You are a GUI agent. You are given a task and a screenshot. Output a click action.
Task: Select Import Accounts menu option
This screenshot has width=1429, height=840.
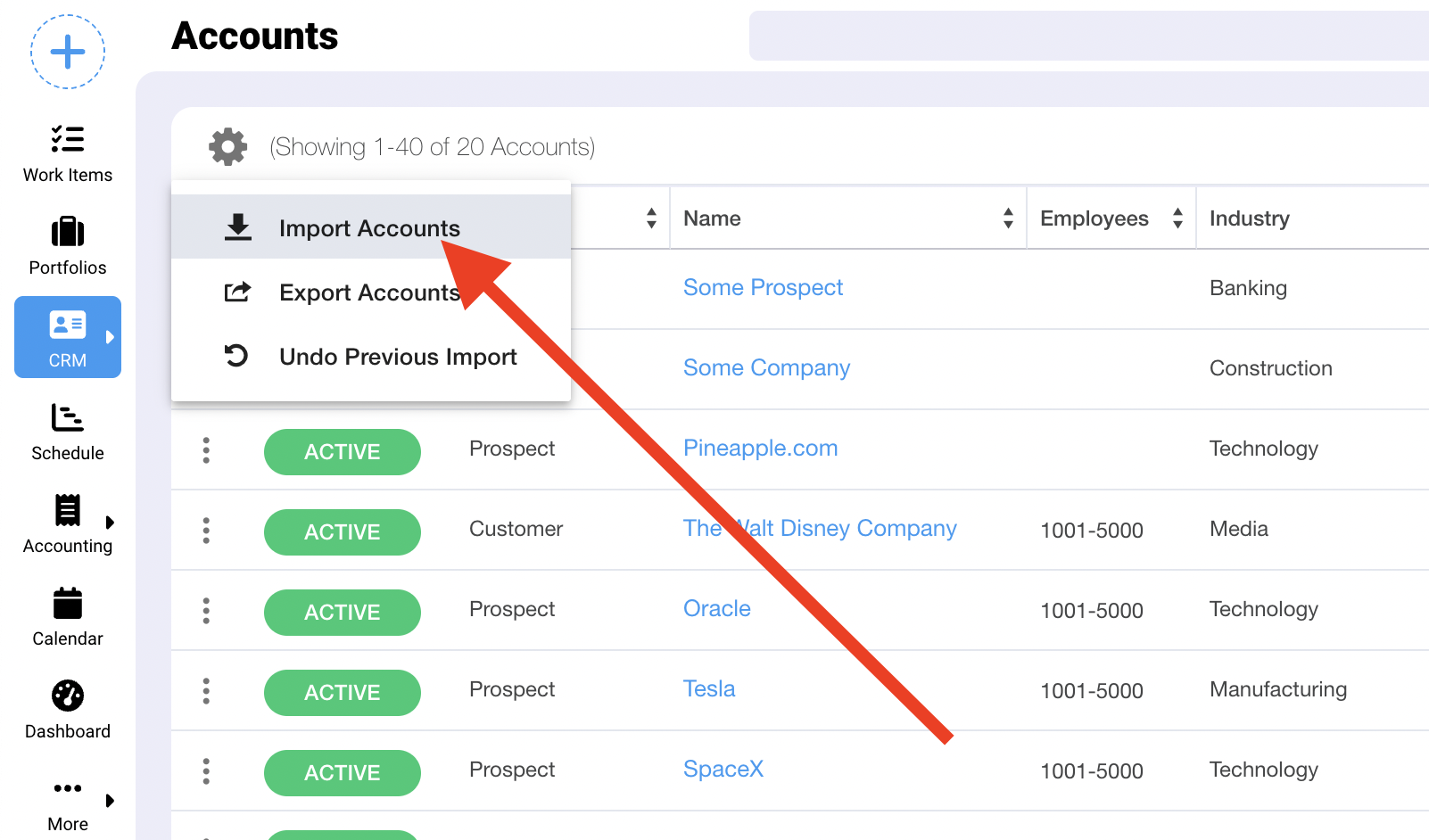point(369,228)
